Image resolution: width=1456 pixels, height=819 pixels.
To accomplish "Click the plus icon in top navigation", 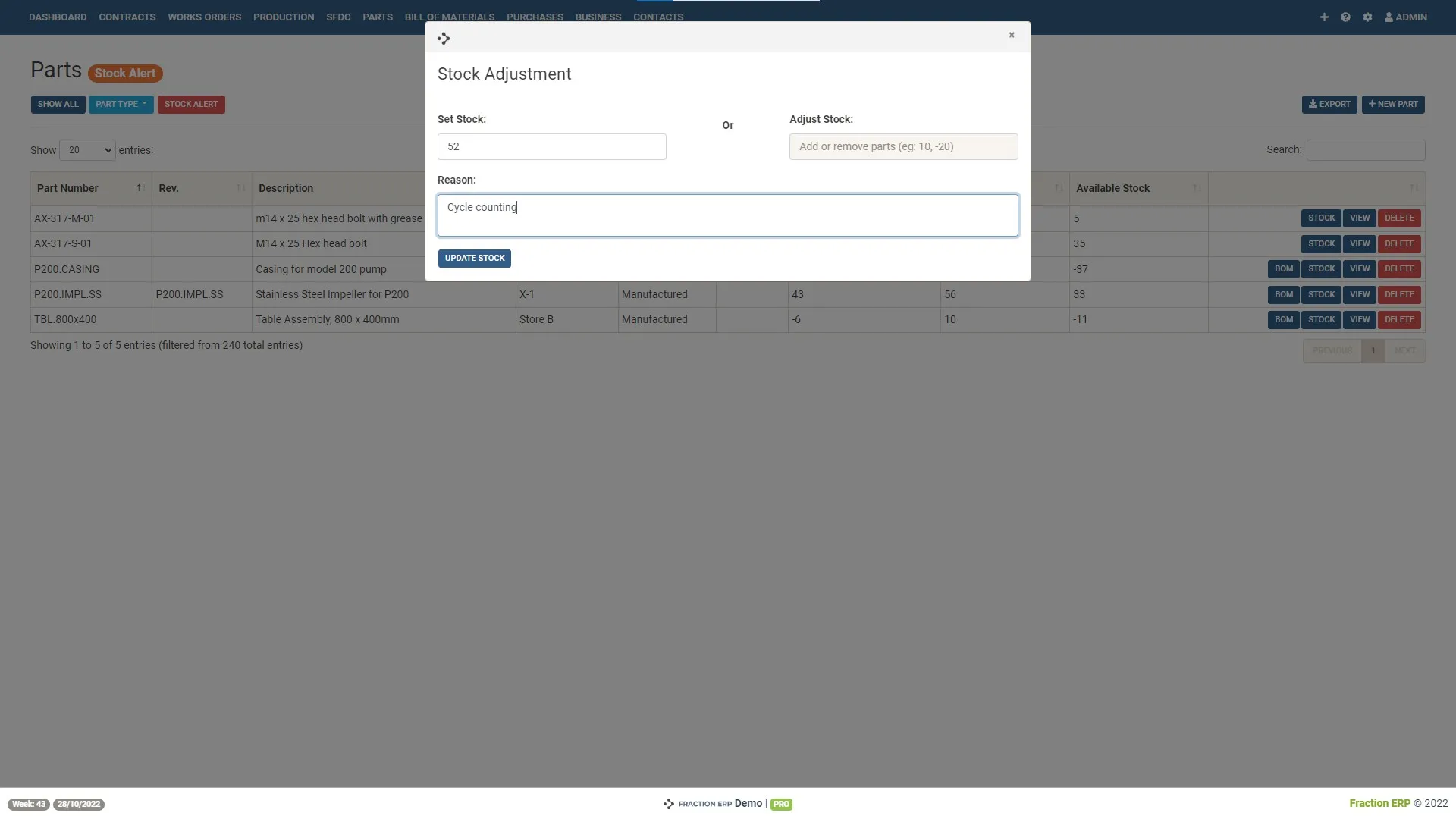I will click(1324, 17).
